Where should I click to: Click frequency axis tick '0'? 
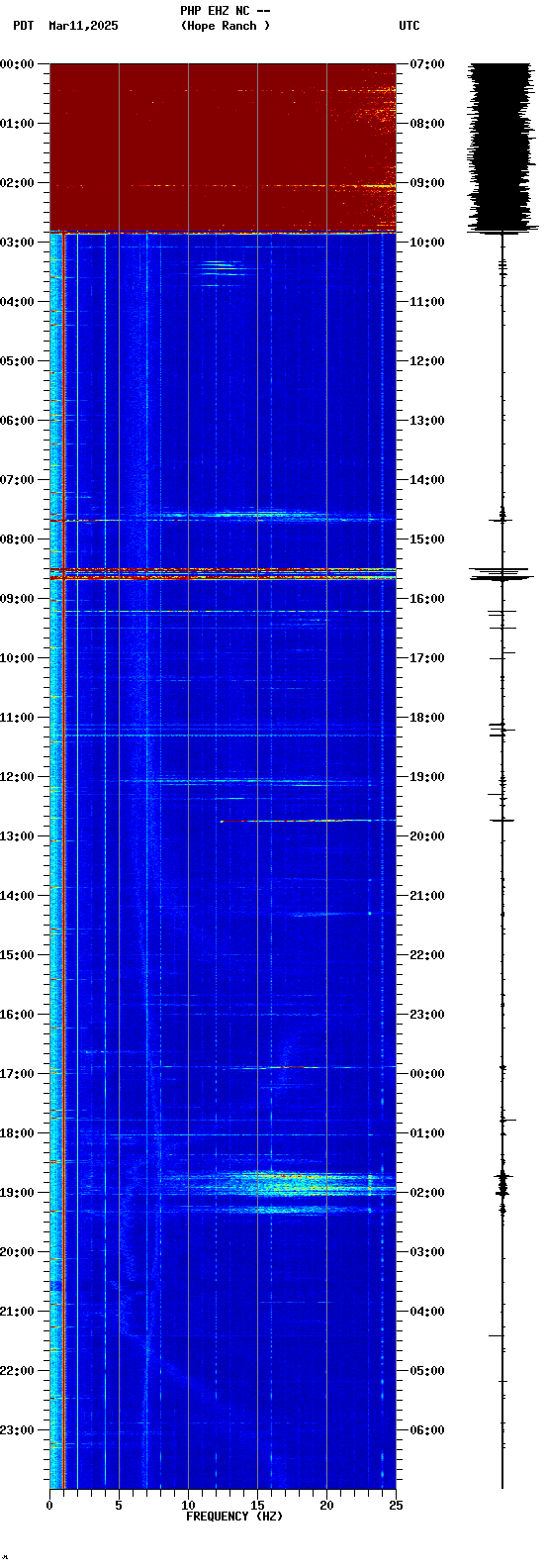(x=49, y=1506)
